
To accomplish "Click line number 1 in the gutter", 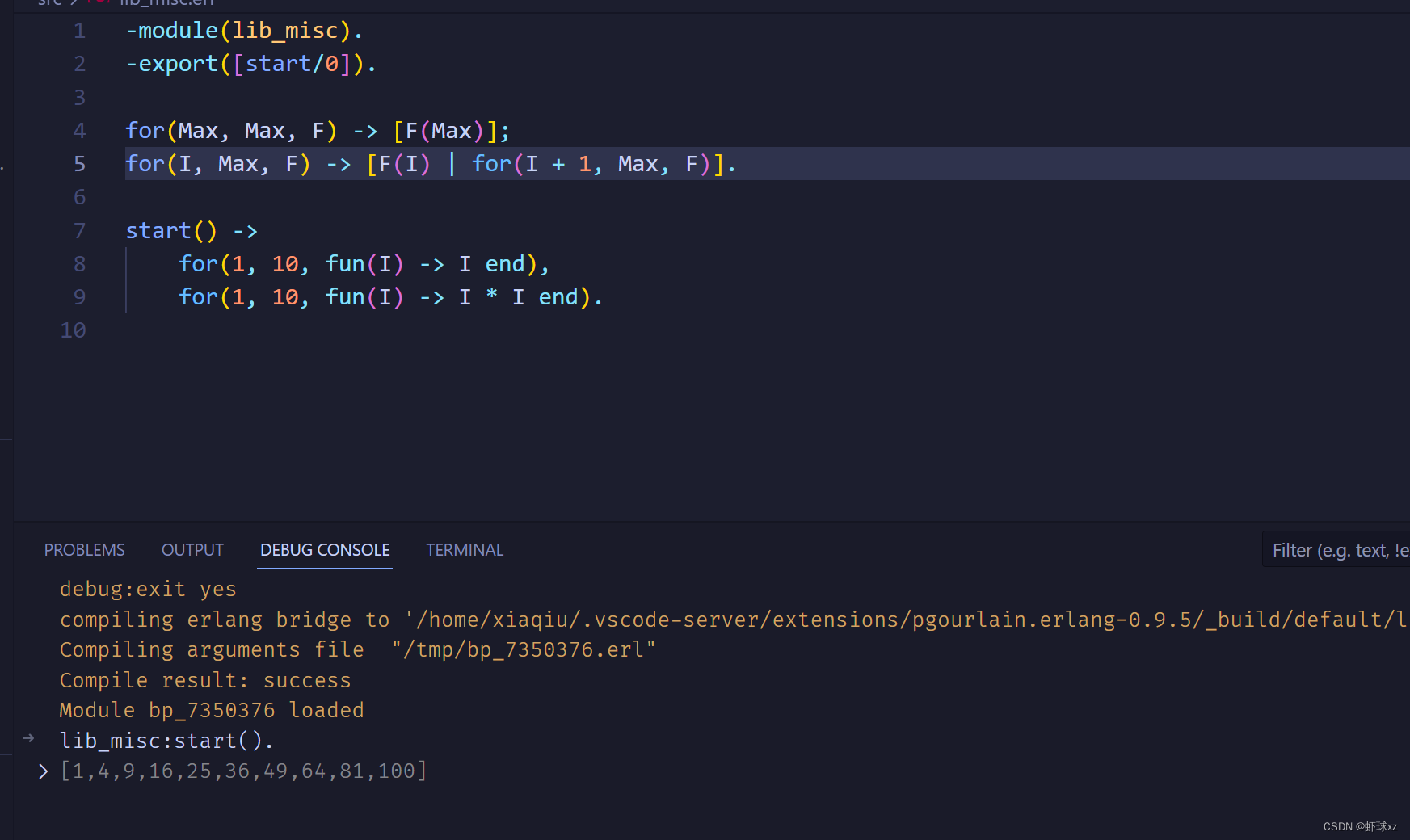I will tap(79, 31).
